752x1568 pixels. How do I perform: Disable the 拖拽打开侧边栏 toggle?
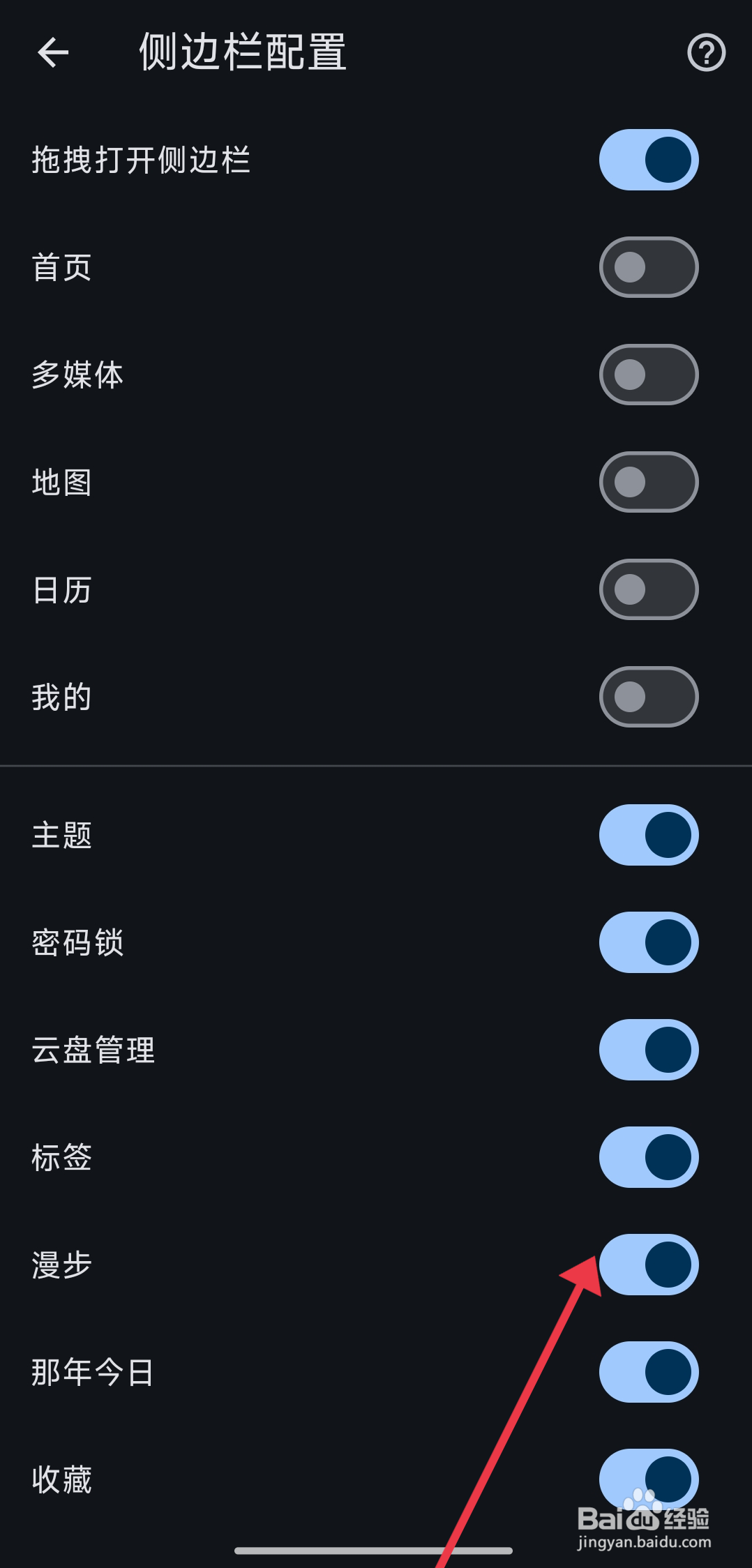[649, 160]
